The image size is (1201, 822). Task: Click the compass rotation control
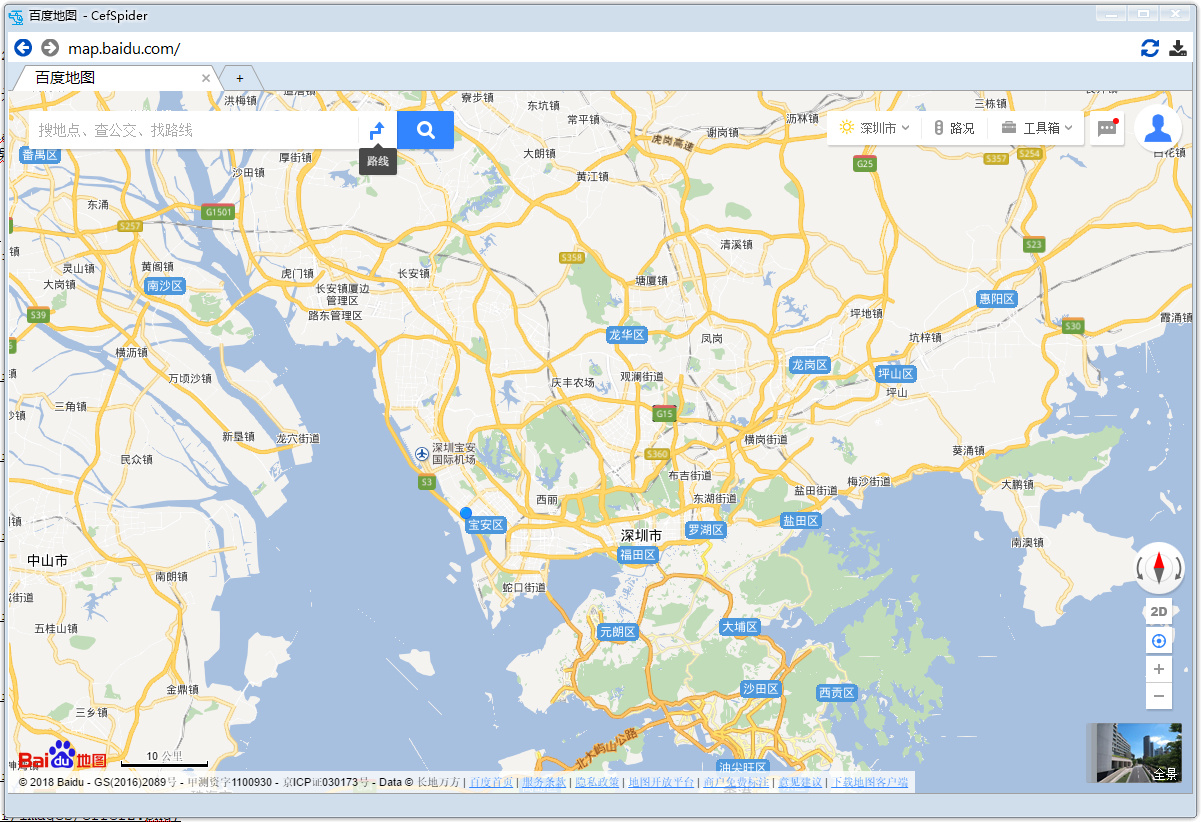(1160, 568)
